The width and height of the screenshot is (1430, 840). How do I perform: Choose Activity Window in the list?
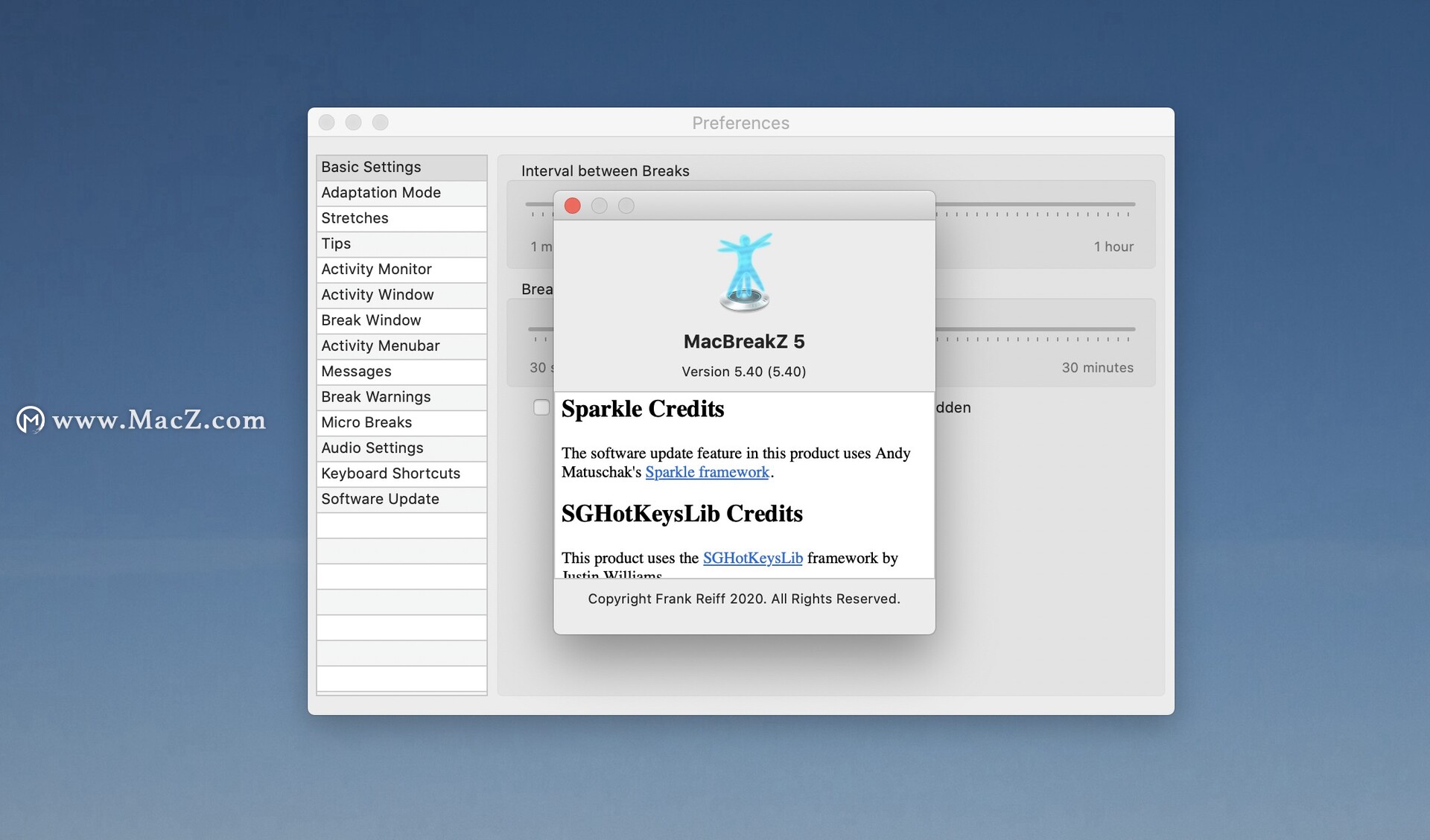point(401,295)
